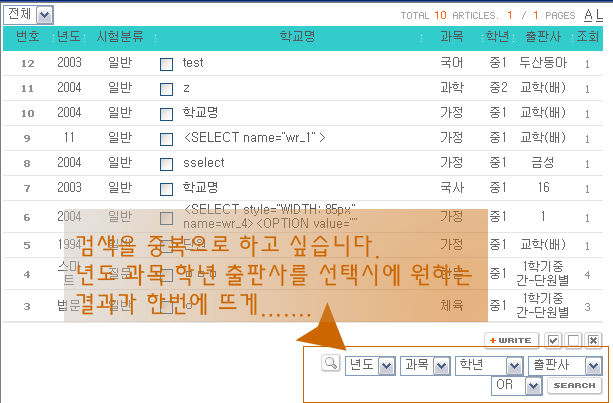
Task: Tick checkbox of row 10 학교명
Action: (167, 114)
